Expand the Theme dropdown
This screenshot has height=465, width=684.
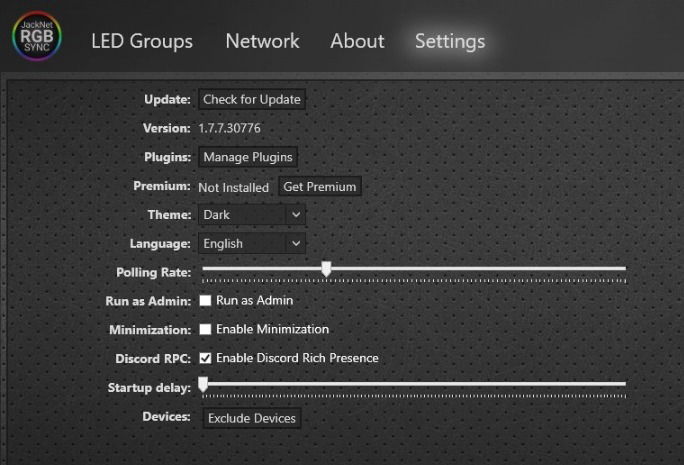pyautogui.click(x=252, y=215)
